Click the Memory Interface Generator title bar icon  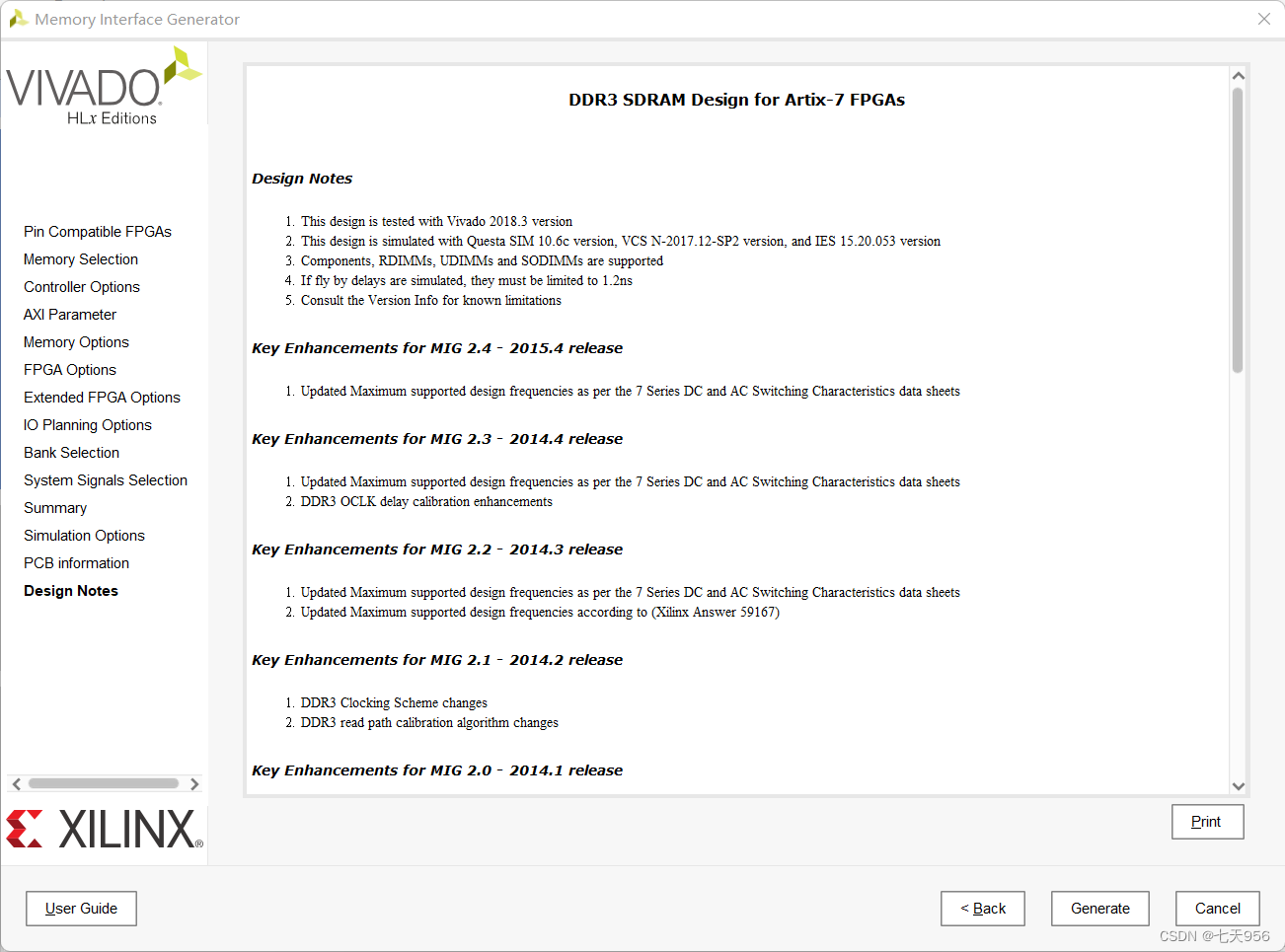click(19, 18)
